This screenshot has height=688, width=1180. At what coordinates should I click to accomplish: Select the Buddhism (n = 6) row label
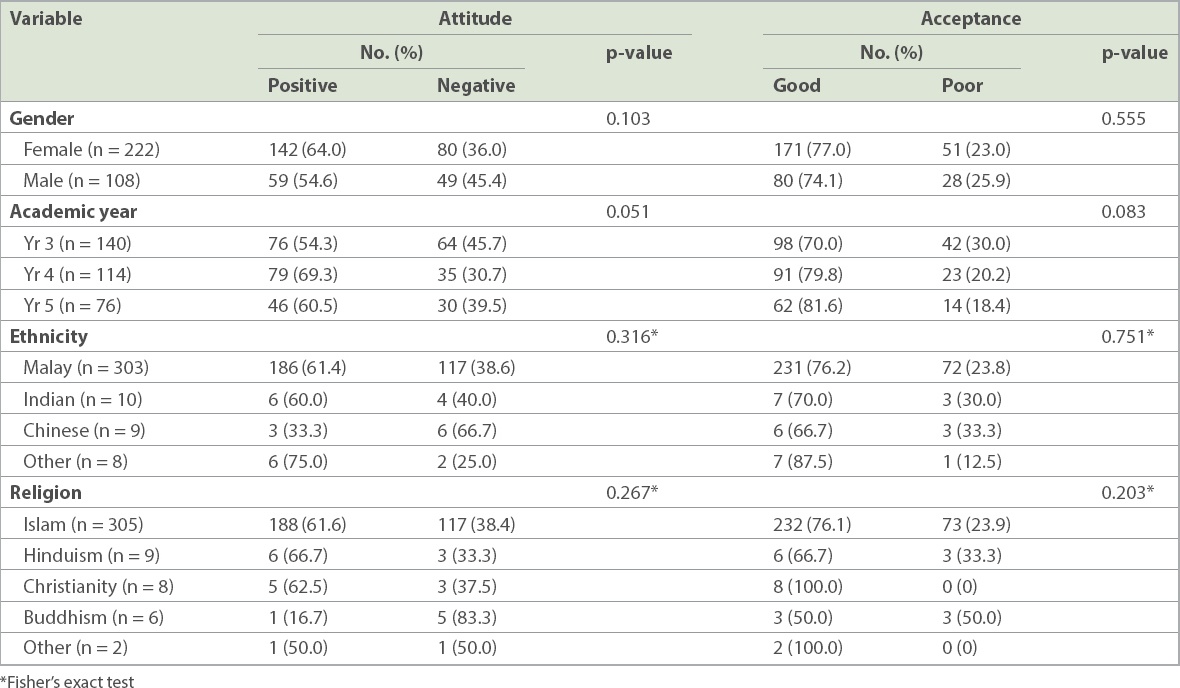[x=93, y=617]
